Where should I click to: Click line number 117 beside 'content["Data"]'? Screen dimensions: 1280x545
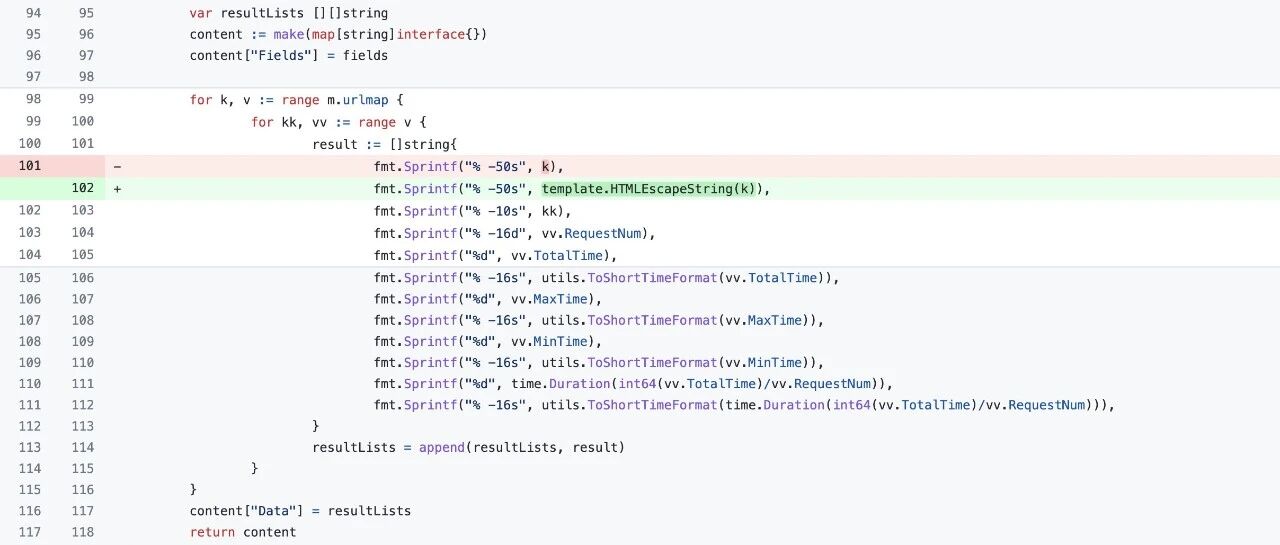[x=82, y=511]
